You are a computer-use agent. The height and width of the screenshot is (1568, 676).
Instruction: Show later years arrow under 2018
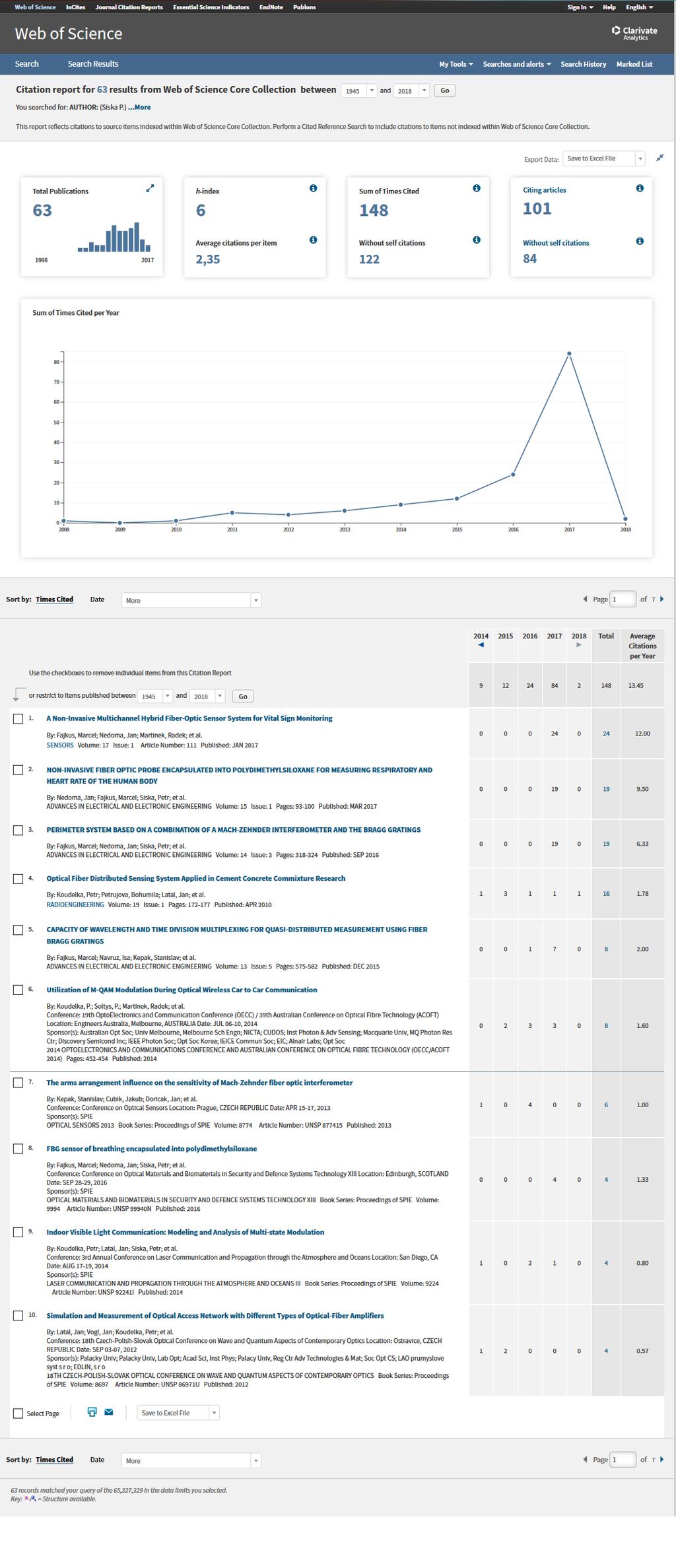click(x=579, y=645)
